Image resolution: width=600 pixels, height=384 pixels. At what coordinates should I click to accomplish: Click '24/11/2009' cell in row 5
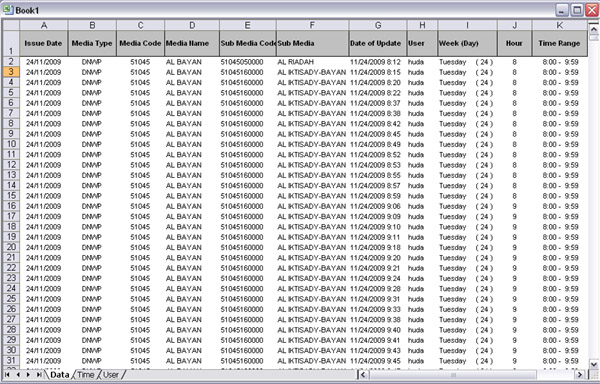44,93
